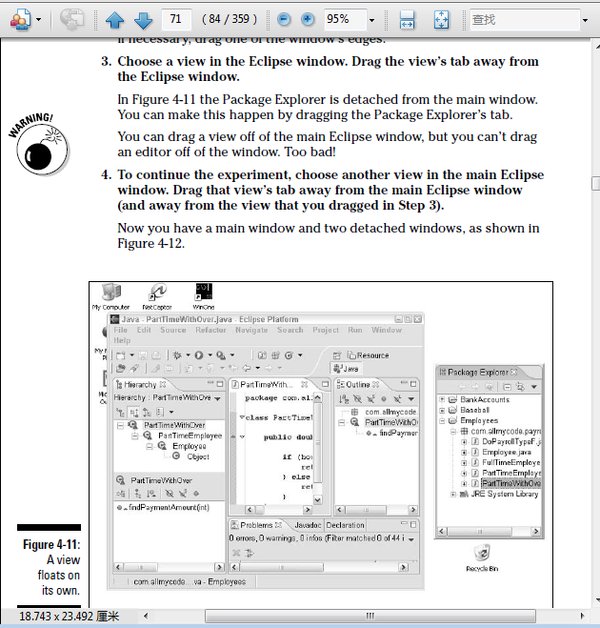Click the vertical scrollbar thumb on right edge
Image resolution: width=600 pixels, height=628 pixels.
point(596,183)
